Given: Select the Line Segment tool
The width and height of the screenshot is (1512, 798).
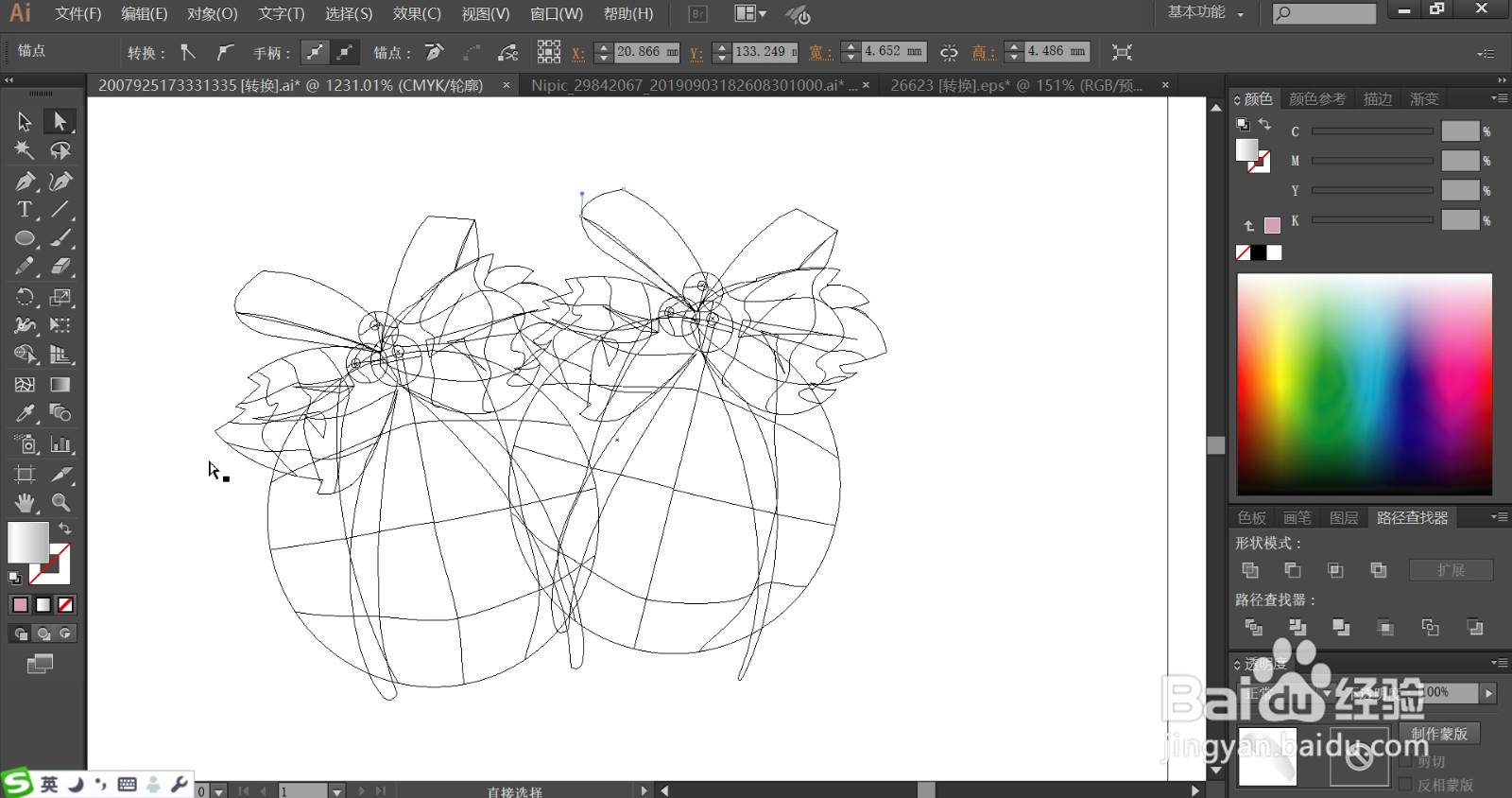Looking at the screenshot, I should coord(60,209).
